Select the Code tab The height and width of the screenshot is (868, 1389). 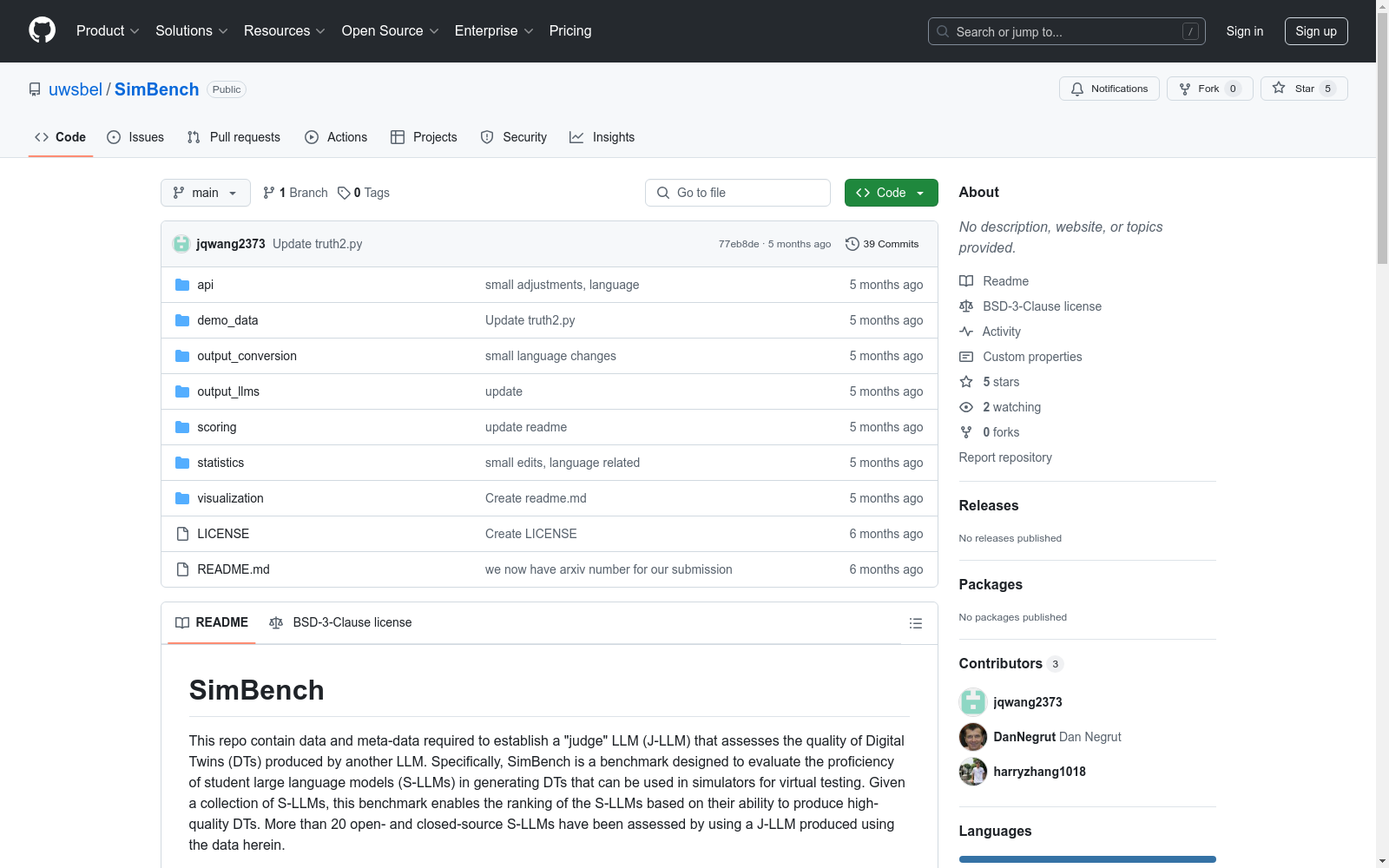(x=61, y=137)
